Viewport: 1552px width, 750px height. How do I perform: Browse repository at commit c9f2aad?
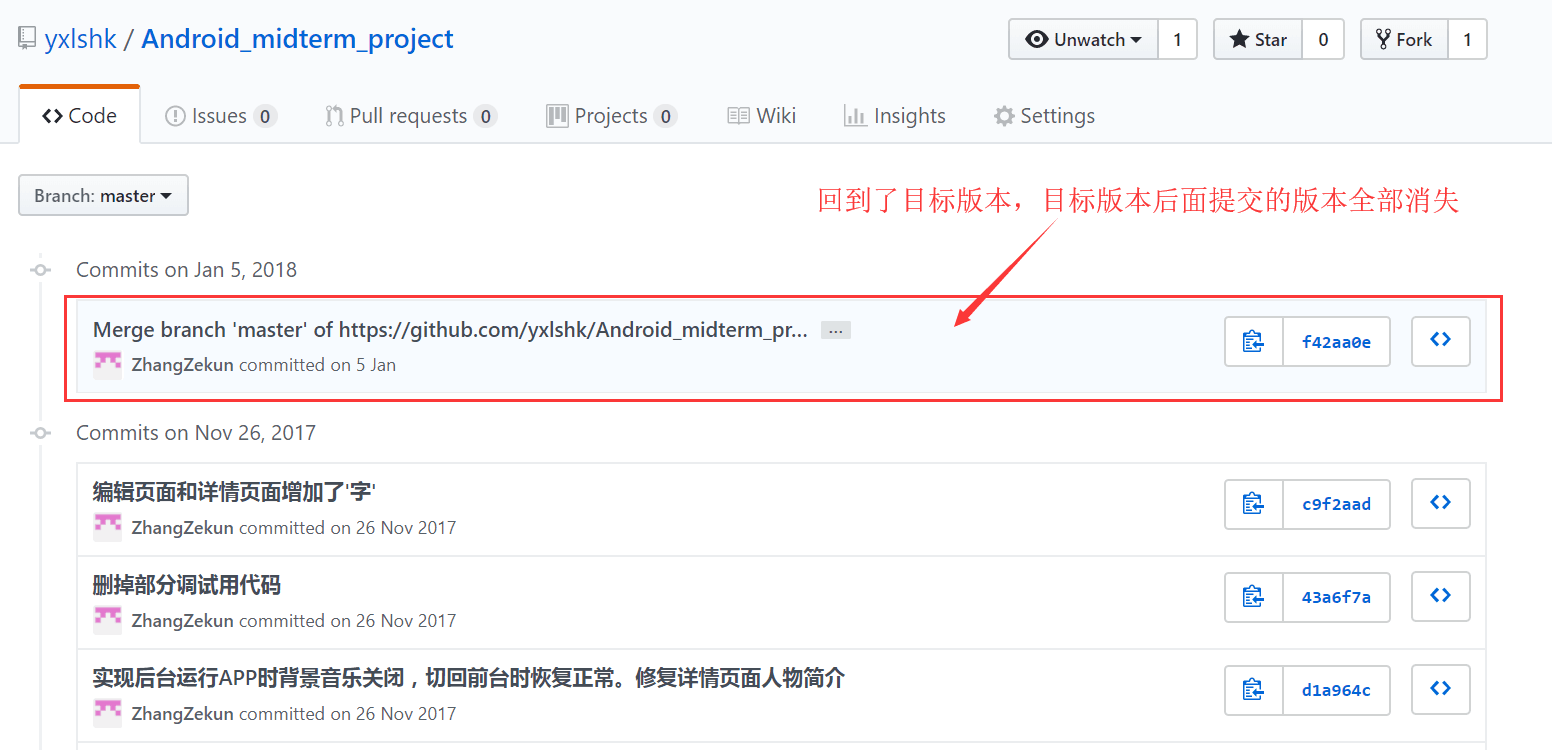(1440, 503)
